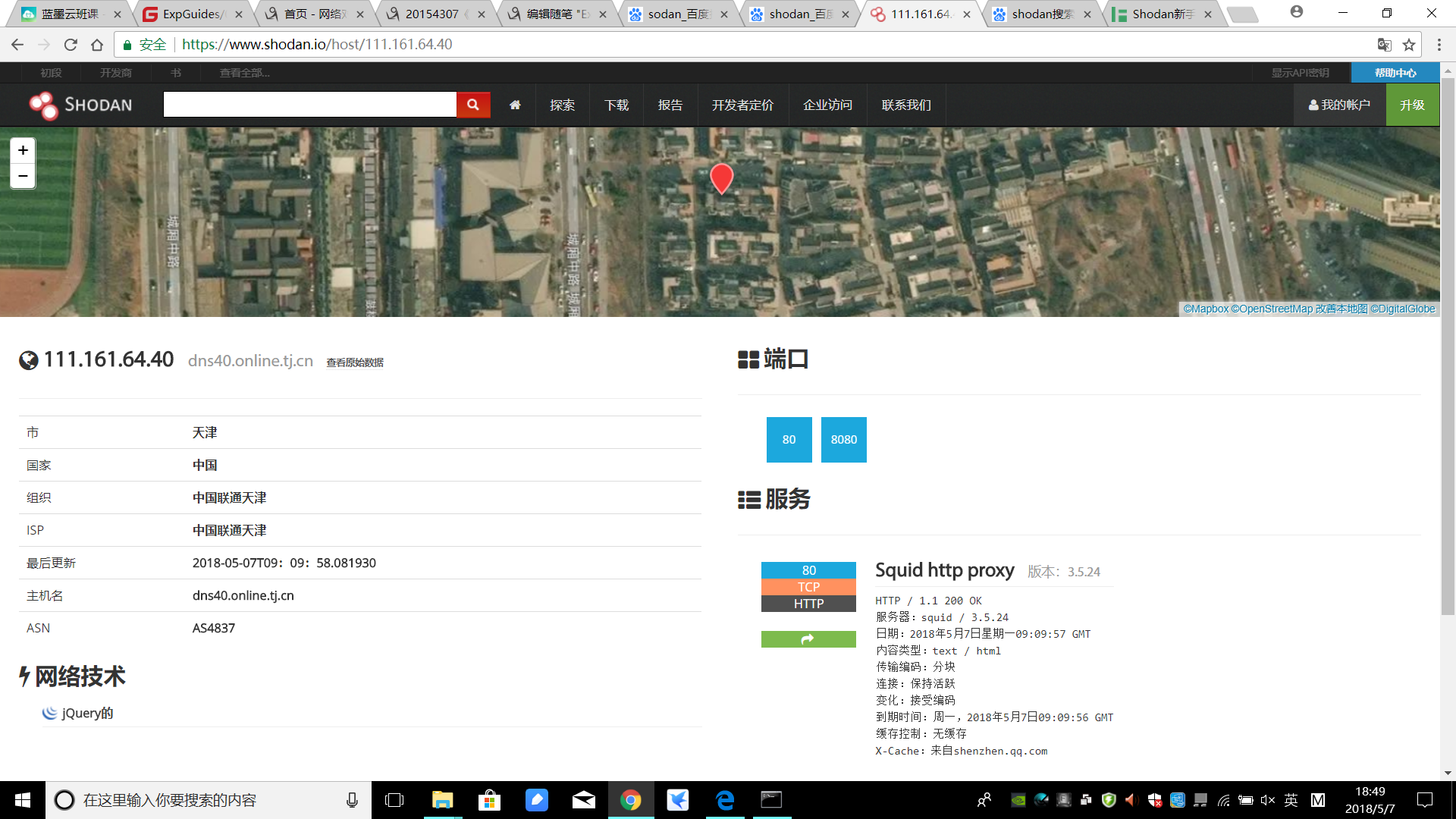1456x819 pixels.
Task: Click the 英 input language indicator
Action: click(x=1291, y=800)
